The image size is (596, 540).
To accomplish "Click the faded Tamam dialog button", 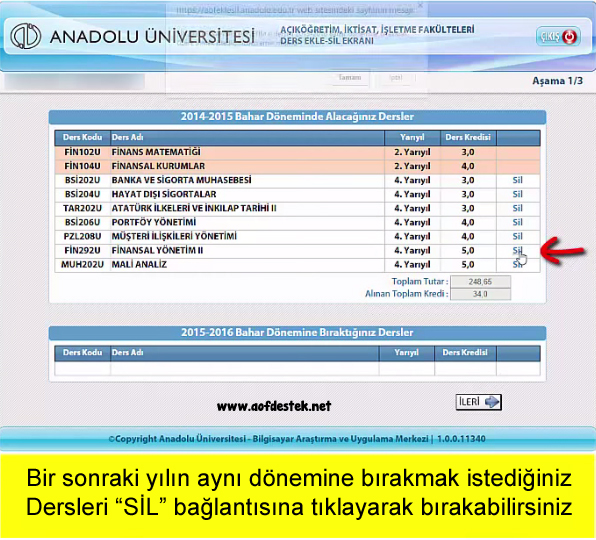I will pyautogui.click(x=350, y=78).
